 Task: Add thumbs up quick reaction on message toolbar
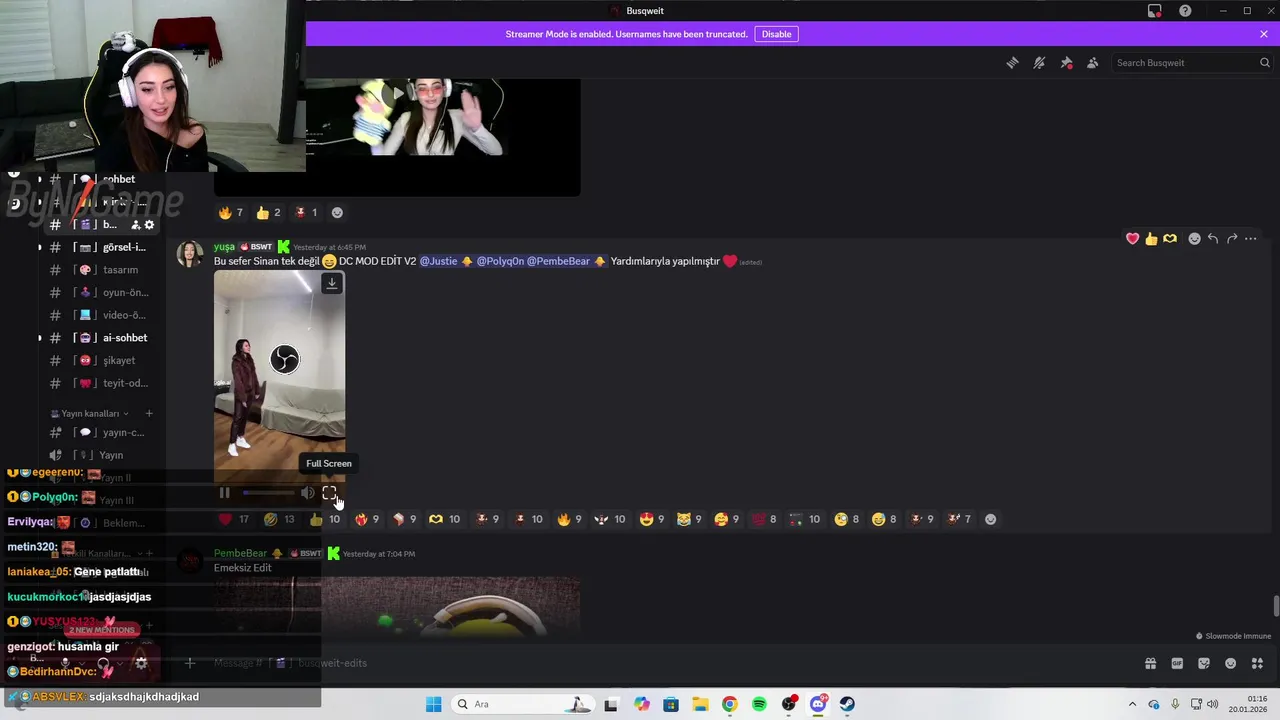click(1151, 239)
